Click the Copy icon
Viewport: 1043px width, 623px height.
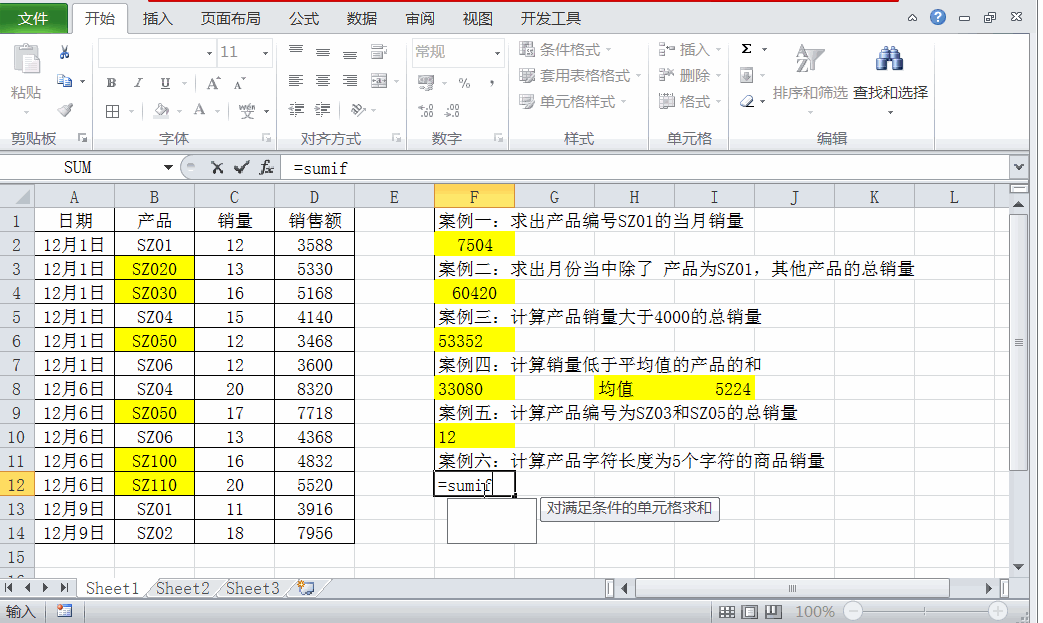[x=65, y=81]
